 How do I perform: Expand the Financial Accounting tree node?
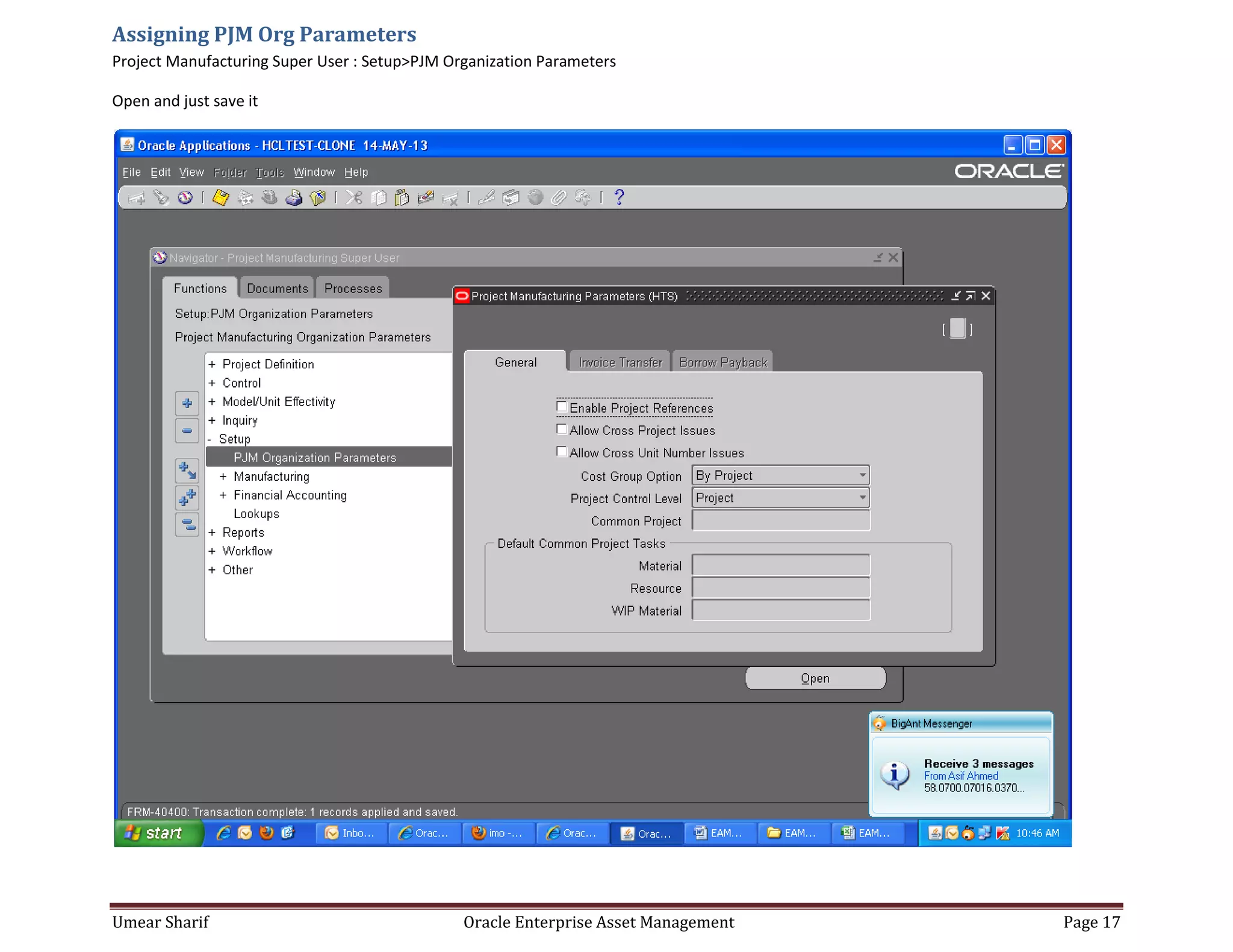pos(223,495)
